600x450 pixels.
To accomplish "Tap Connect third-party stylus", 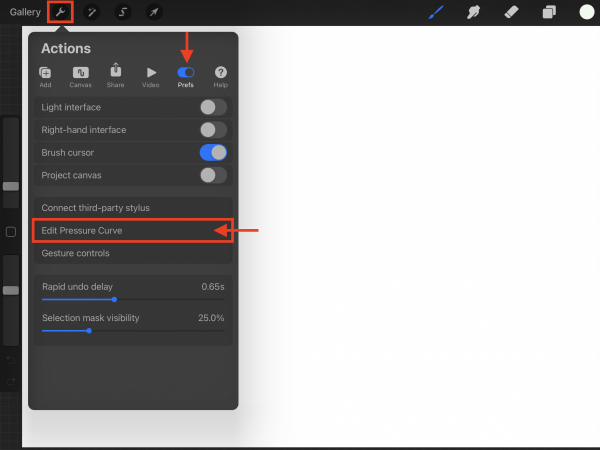I will pyautogui.click(x=133, y=208).
